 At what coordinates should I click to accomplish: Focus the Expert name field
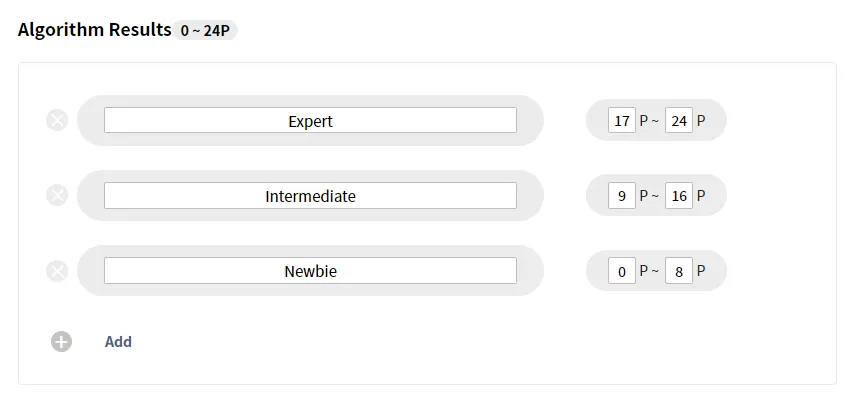[310, 121]
